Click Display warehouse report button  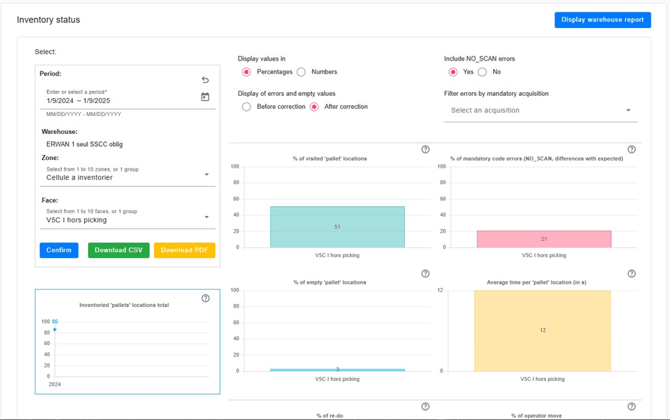point(602,20)
